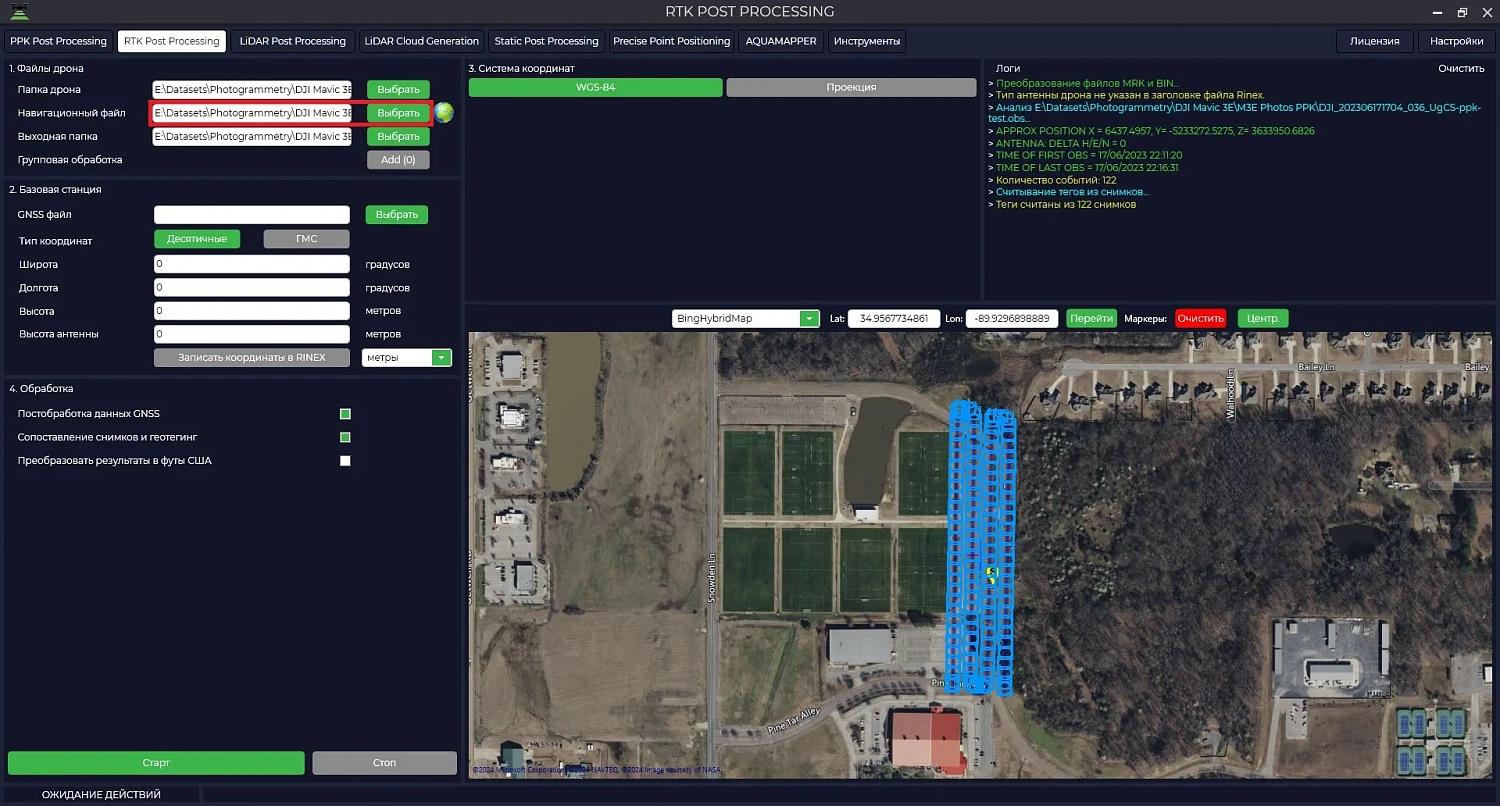
Task: Switch to the PPK Post Processing tab
Action: [58, 41]
